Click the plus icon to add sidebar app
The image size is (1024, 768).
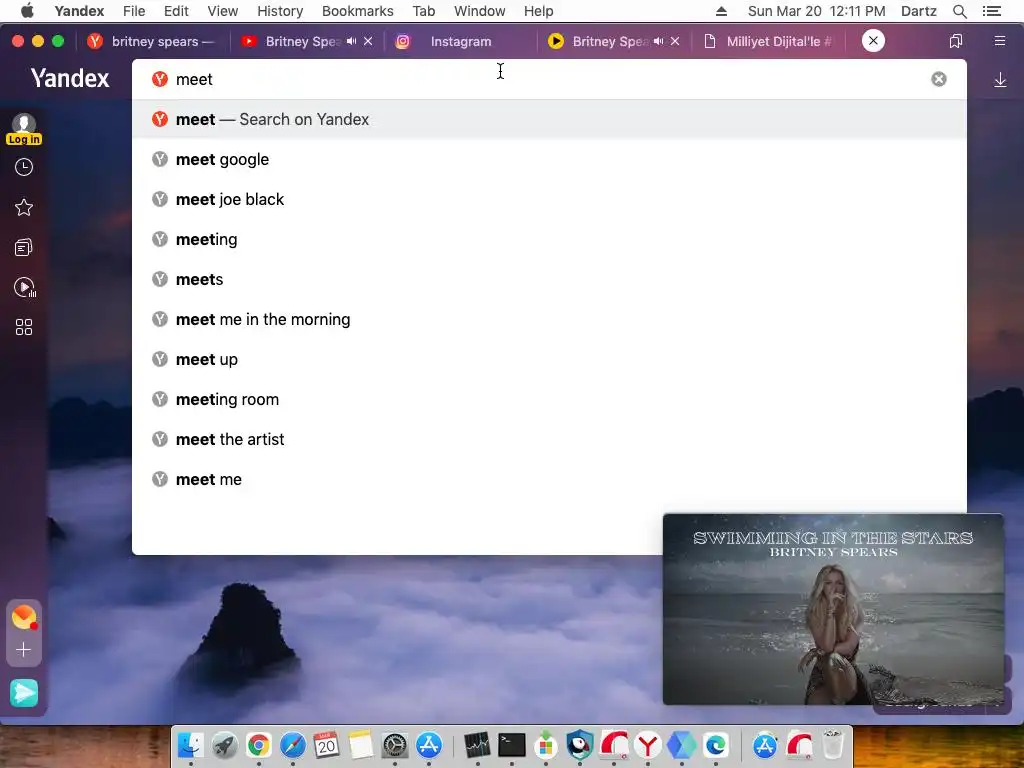click(24, 650)
